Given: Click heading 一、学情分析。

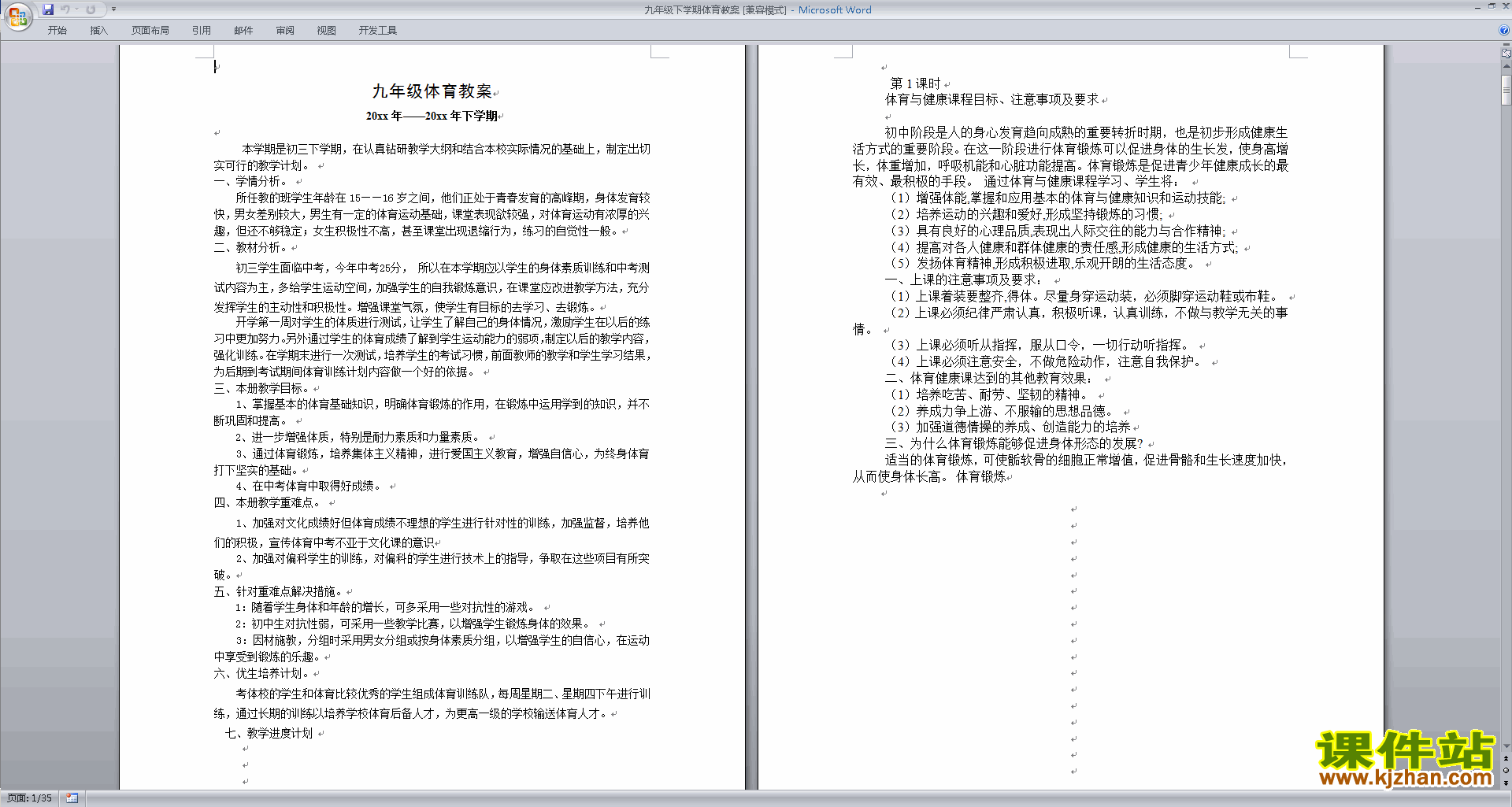Looking at the screenshot, I should [253, 182].
